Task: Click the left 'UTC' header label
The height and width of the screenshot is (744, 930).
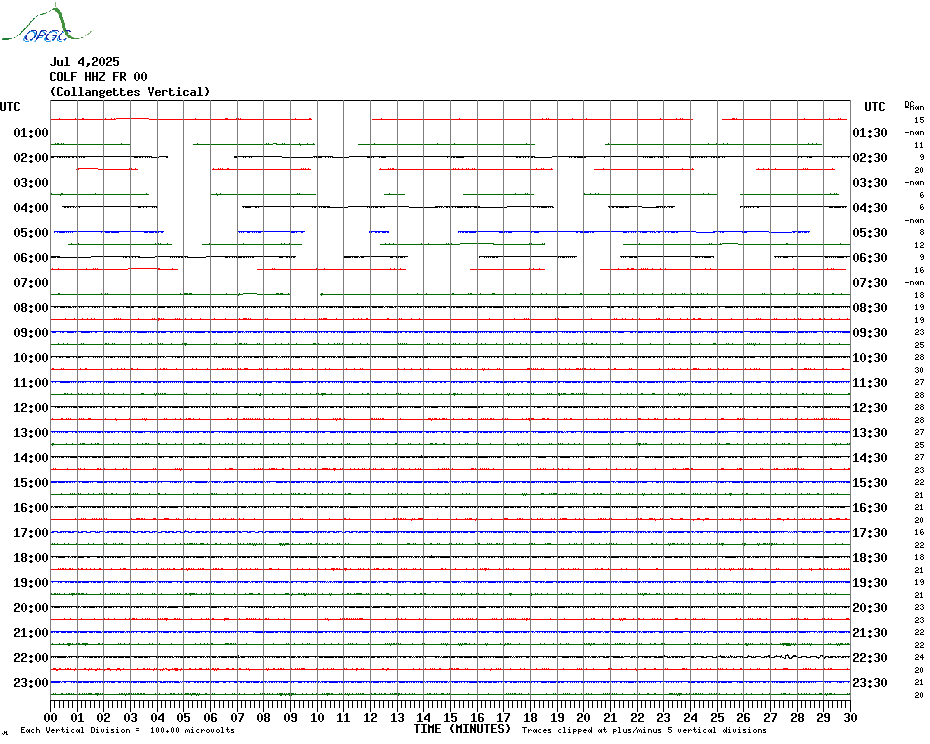Action: click(x=10, y=107)
